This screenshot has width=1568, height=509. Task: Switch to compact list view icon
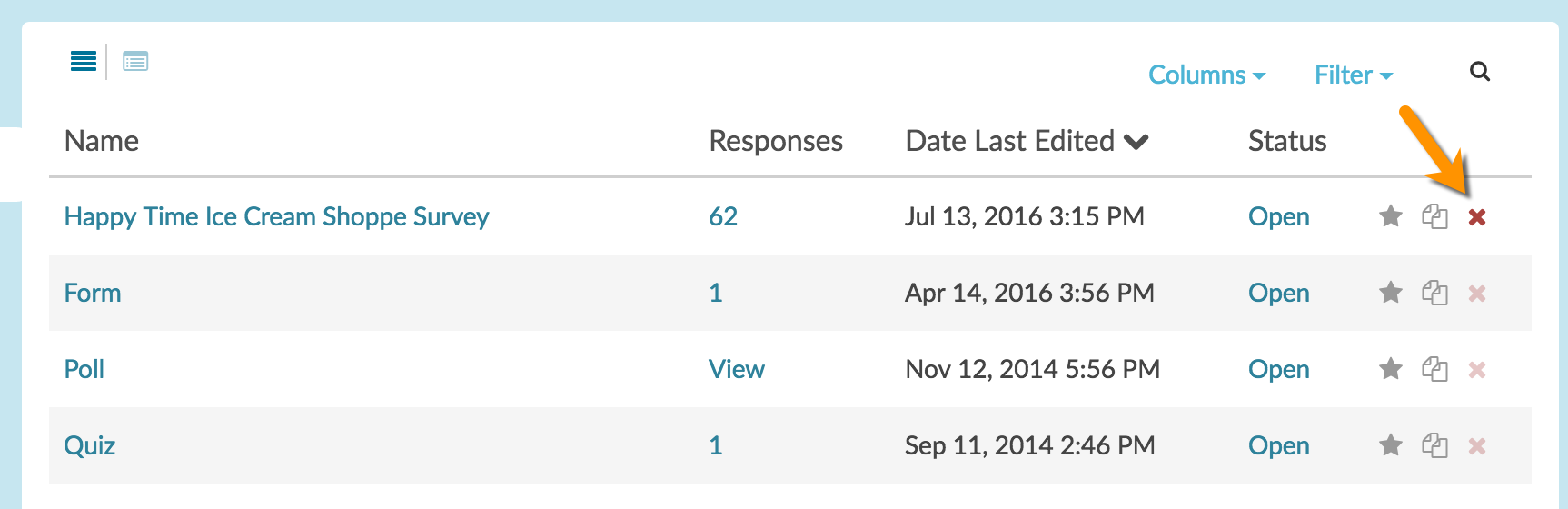[84, 62]
